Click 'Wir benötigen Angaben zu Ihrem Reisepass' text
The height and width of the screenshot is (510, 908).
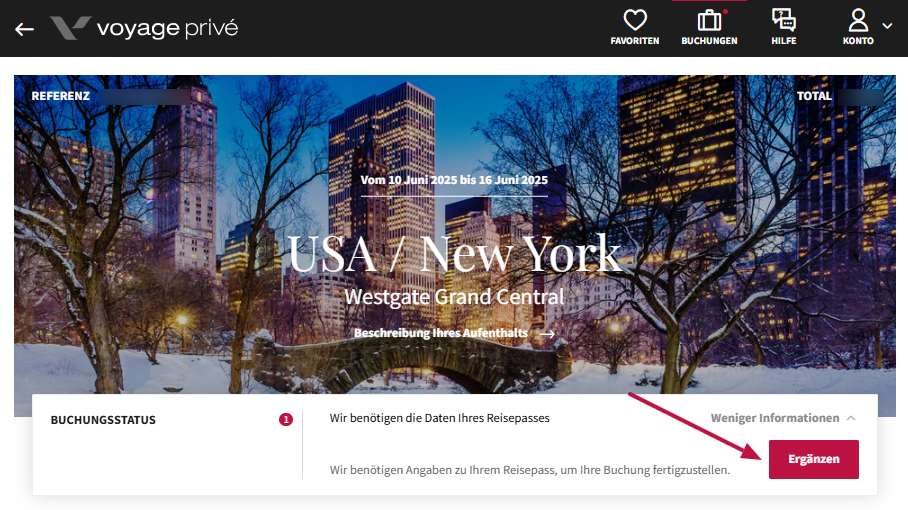530,470
